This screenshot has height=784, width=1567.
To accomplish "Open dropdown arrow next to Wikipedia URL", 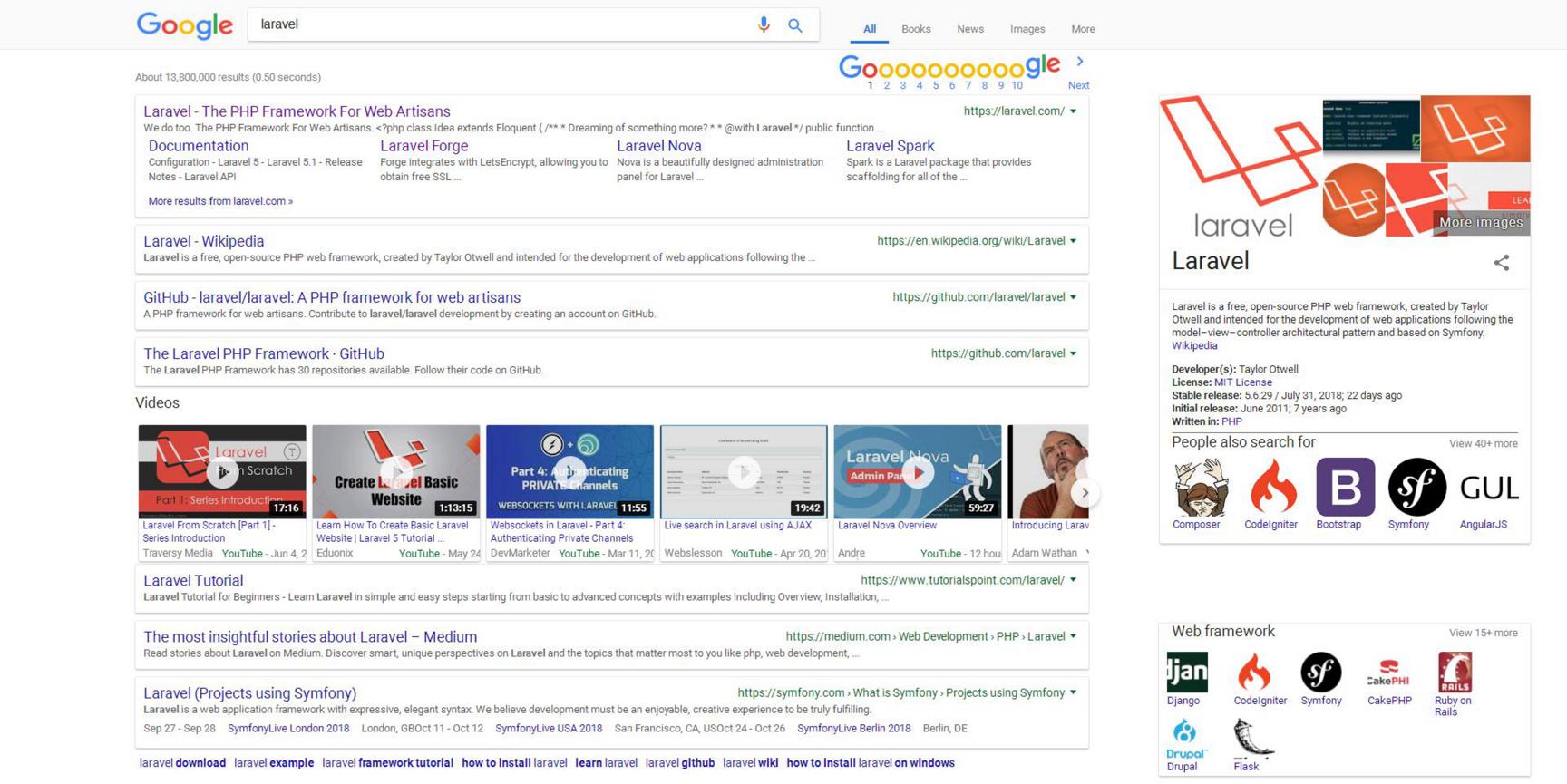I will click(x=1074, y=241).
